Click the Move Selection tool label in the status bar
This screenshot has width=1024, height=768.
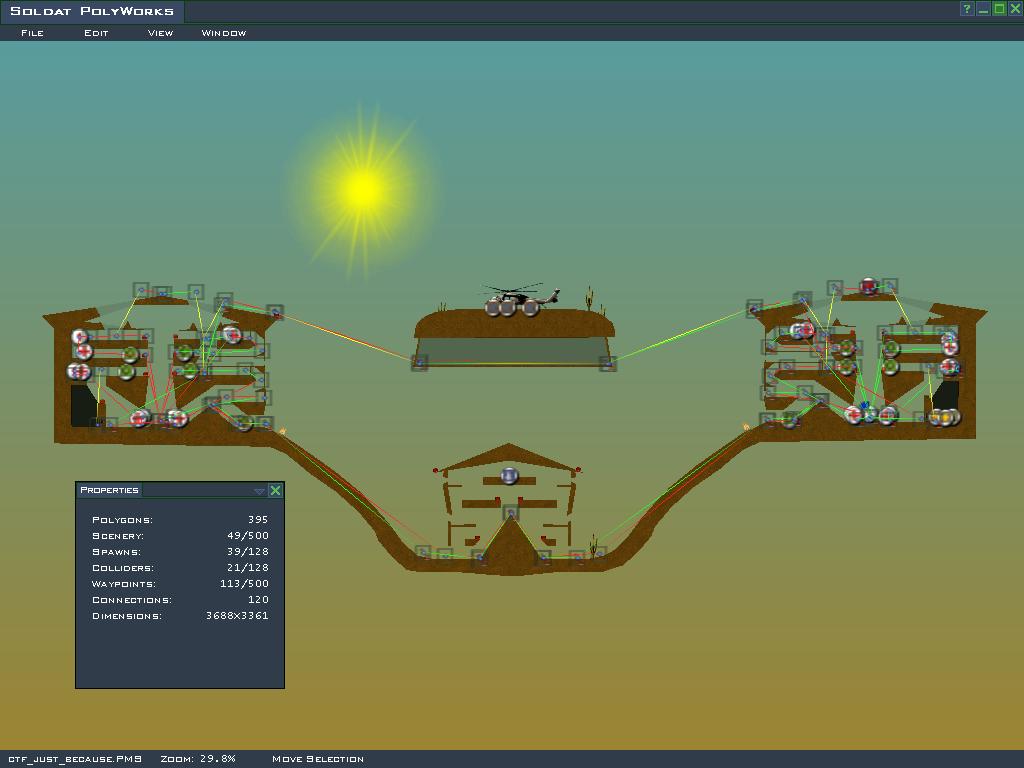(318, 759)
